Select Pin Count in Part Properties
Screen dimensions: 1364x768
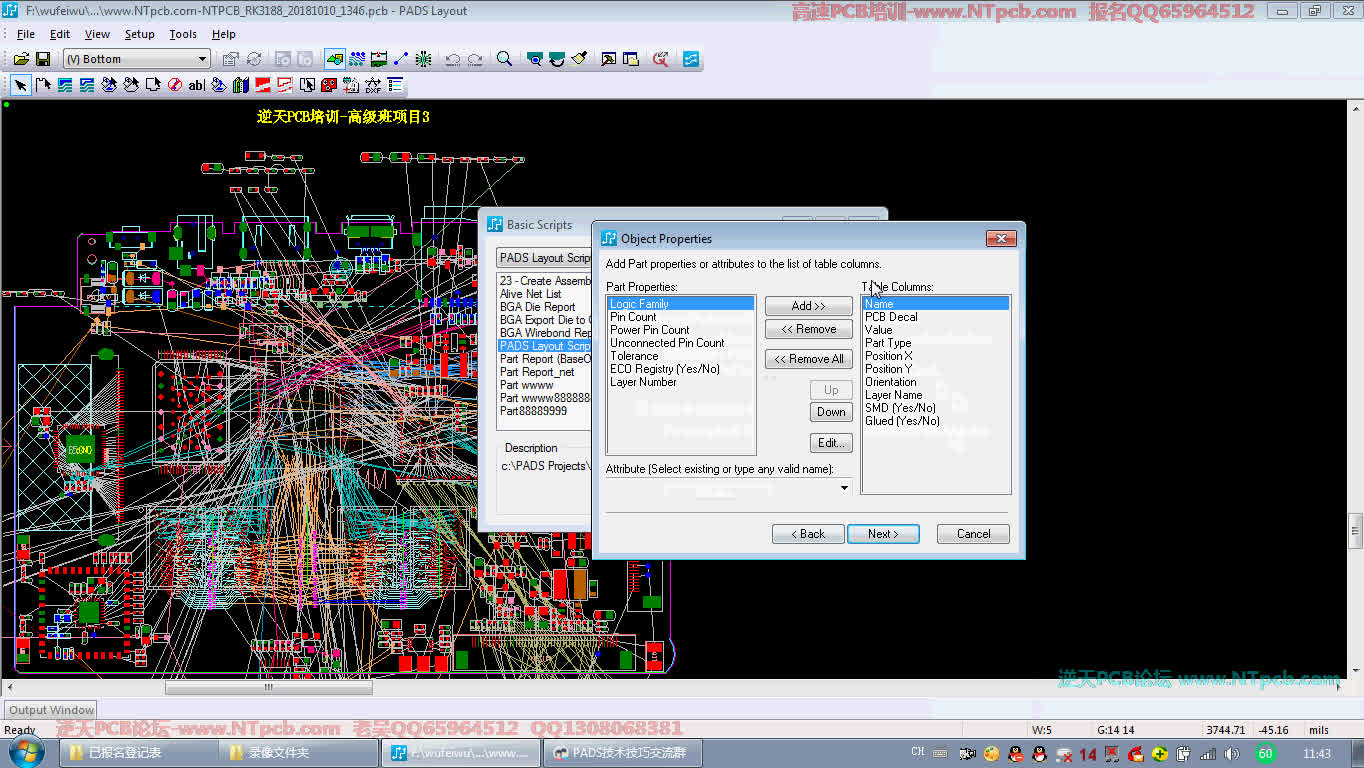point(680,317)
